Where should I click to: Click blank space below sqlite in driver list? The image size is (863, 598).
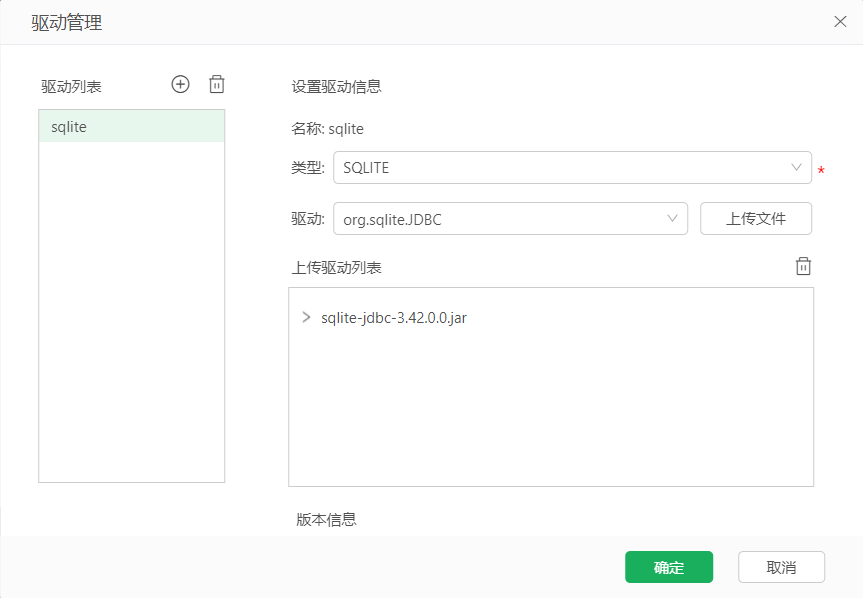tap(132, 311)
